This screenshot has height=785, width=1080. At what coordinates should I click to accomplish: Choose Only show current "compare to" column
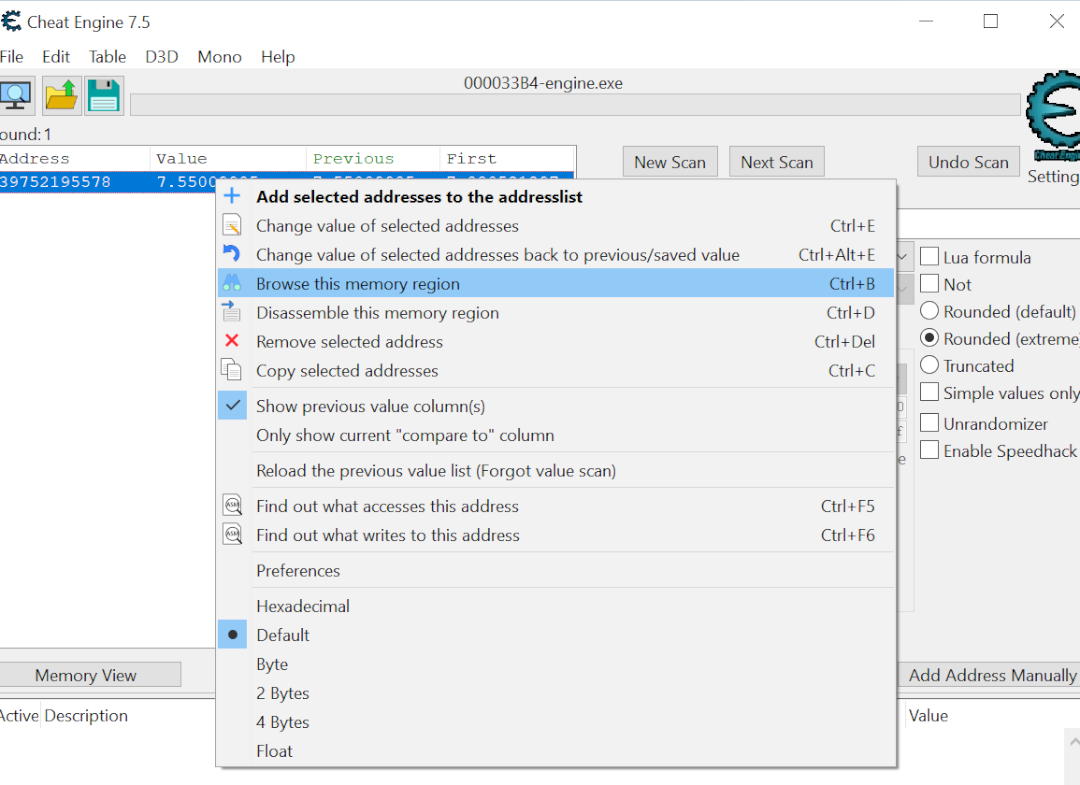[x=556, y=435]
